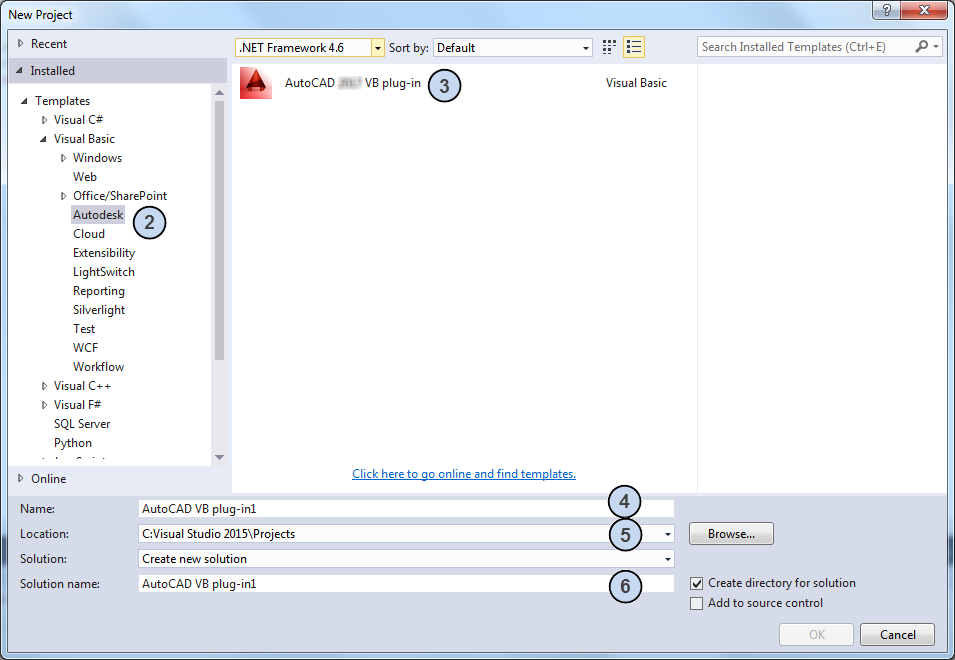Select the Cloud template category
This screenshot has height=660, width=955.
89,234
